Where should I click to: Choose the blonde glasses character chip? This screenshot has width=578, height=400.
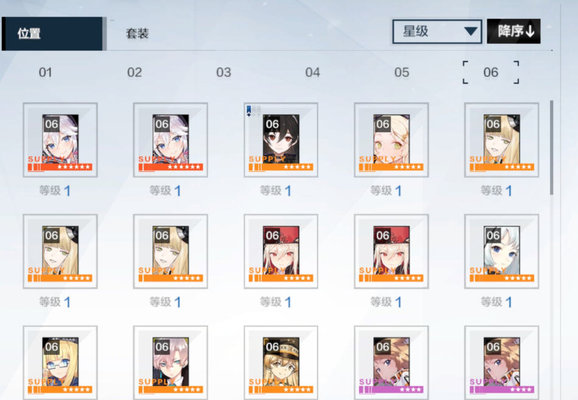(x=60, y=363)
